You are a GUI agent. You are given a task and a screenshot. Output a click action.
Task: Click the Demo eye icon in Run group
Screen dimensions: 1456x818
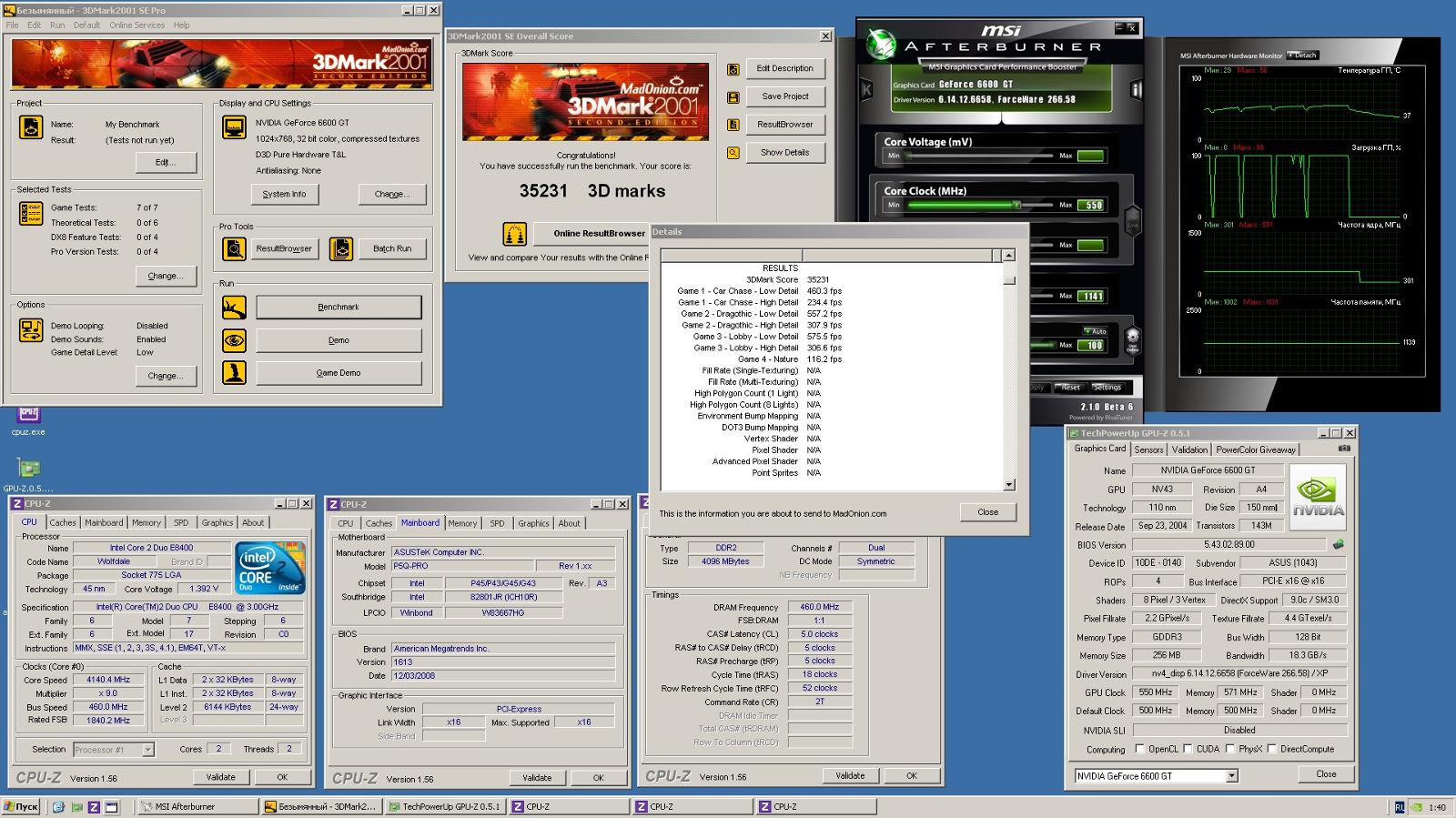pos(234,340)
